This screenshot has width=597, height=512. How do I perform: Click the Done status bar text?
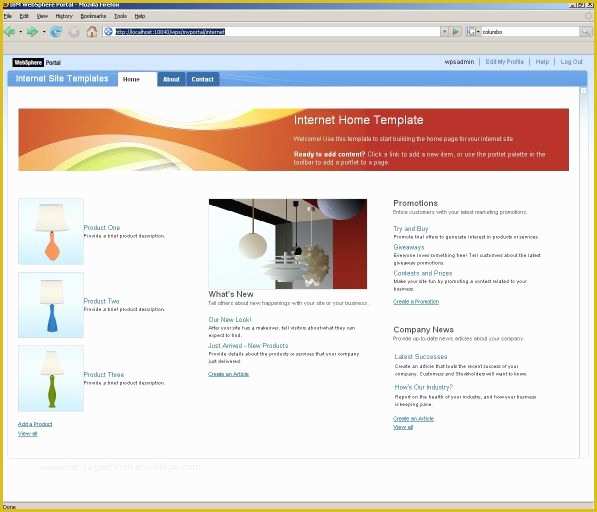click(x=9, y=507)
